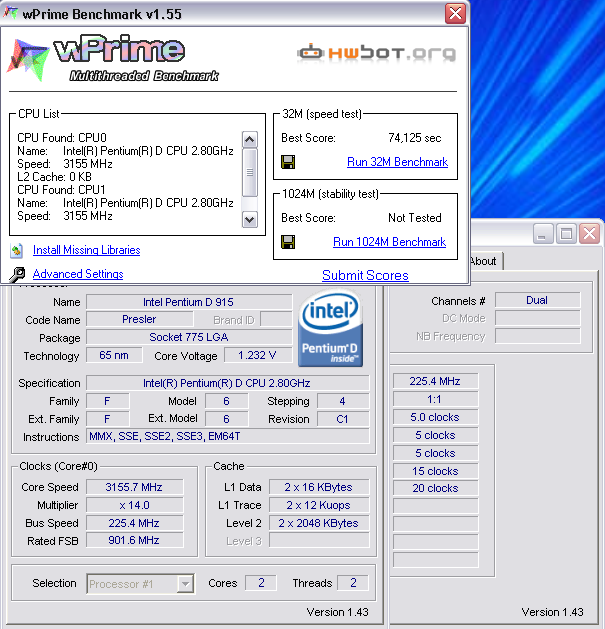Click the 15 clocks timing field
The width and height of the screenshot is (605, 629).
[x=435, y=471]
